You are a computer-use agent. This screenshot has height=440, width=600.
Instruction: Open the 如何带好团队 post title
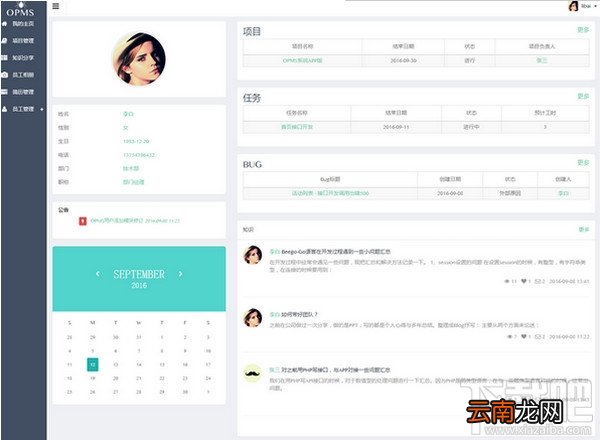300,315
